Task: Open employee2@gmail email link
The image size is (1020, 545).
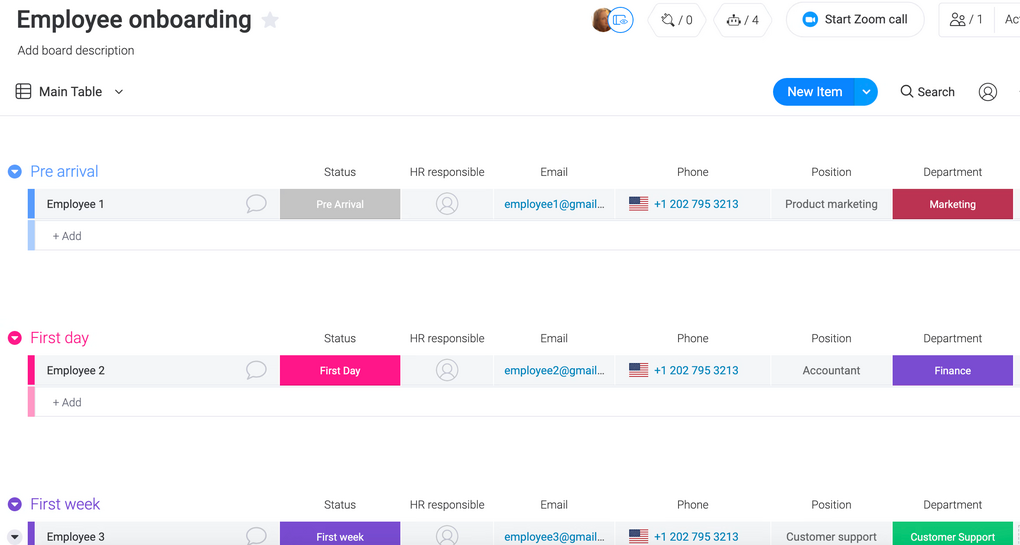Action: [554, 371]
